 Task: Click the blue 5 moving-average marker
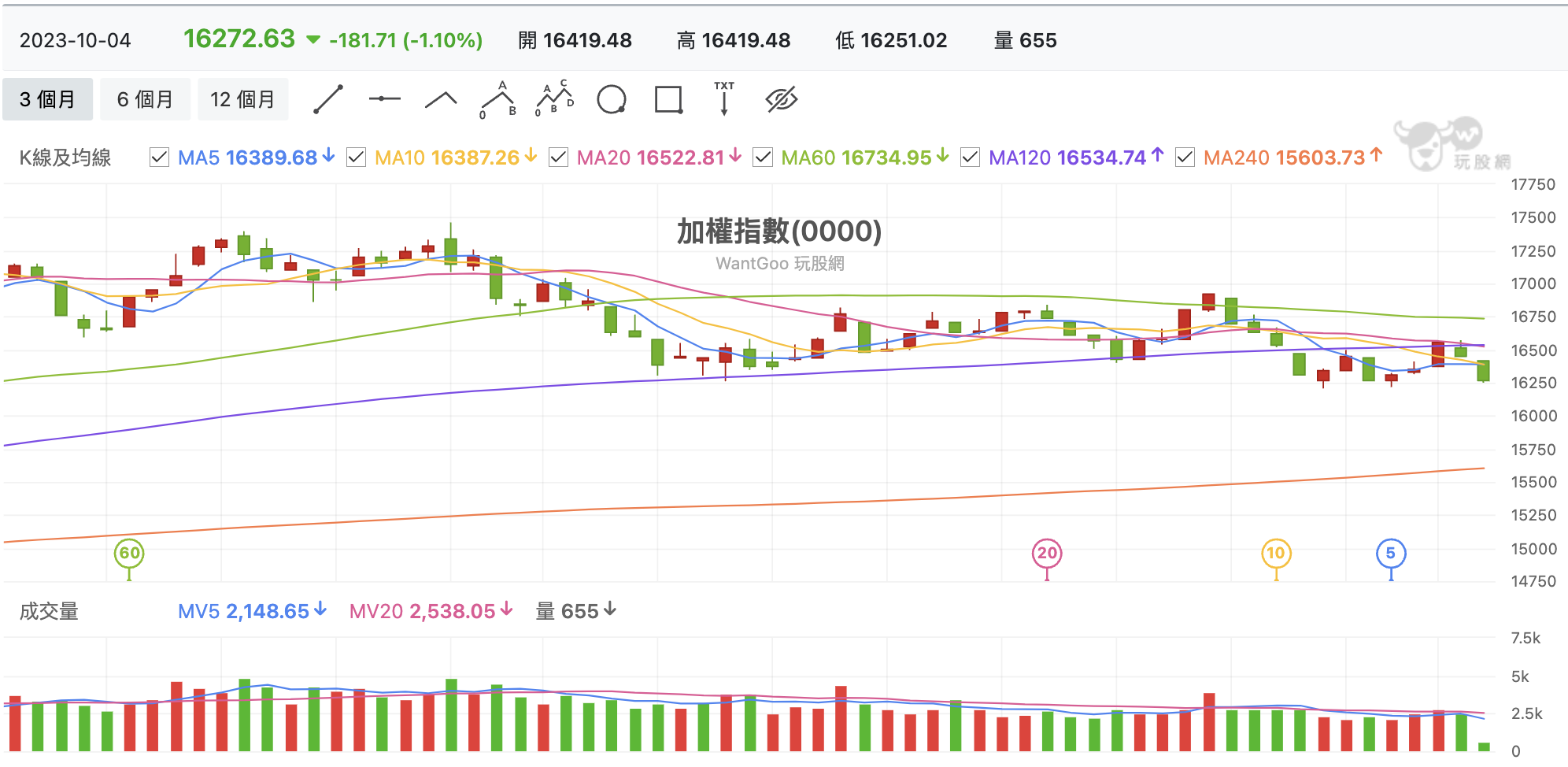click(x=1391, y=553)
